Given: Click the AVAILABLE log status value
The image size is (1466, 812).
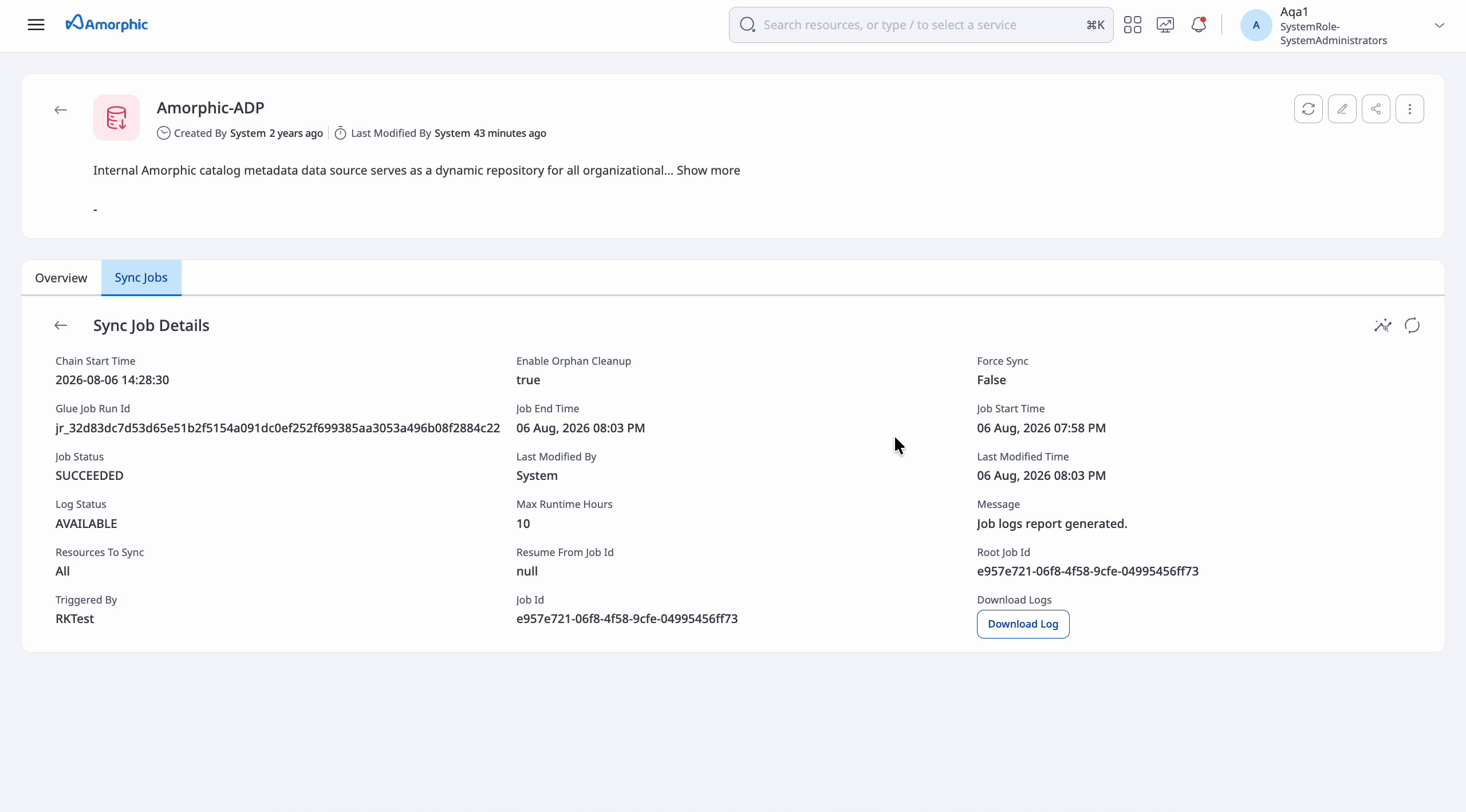Looking at the screenshot, I should [x=86, y=524].
